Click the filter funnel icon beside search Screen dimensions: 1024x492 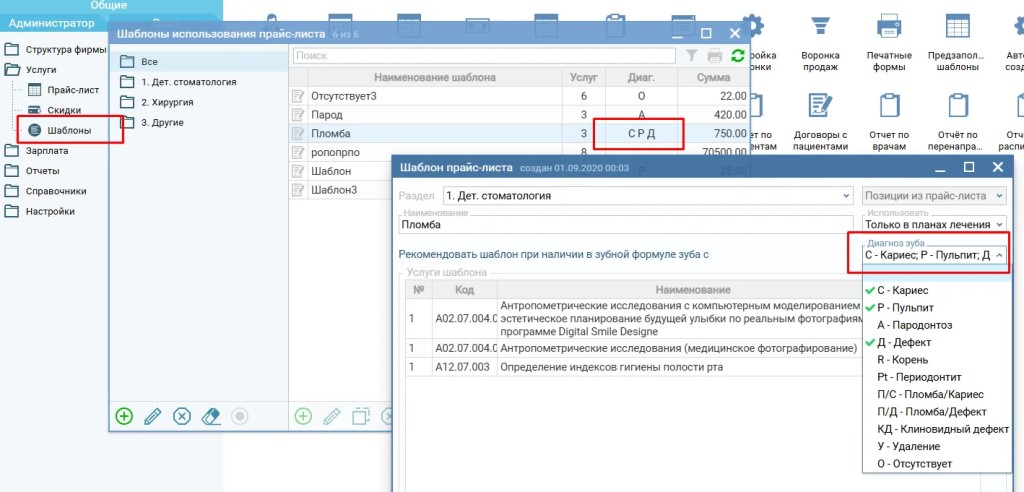(691, 57)
